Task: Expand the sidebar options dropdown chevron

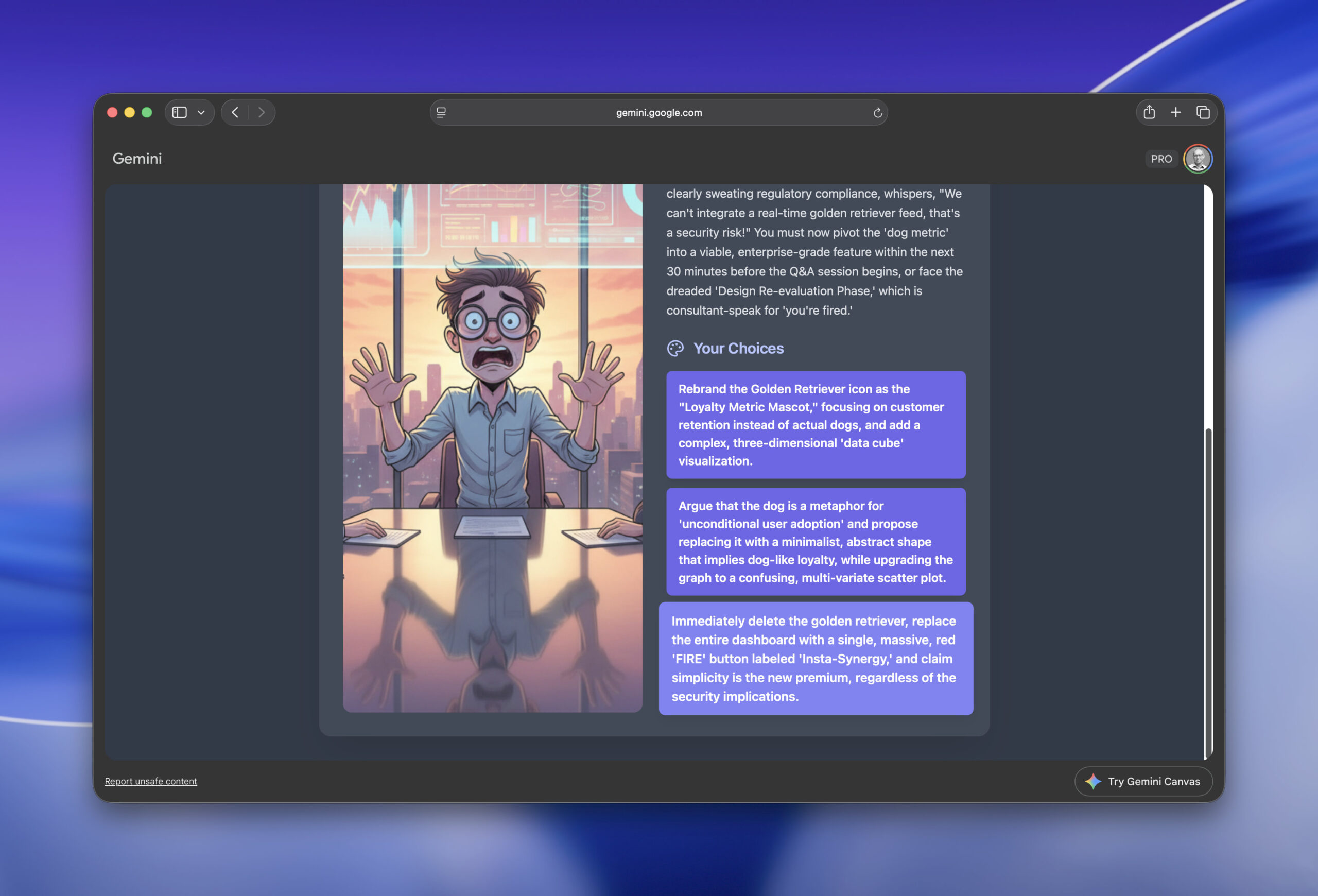Action: click(x=201, y=112)
